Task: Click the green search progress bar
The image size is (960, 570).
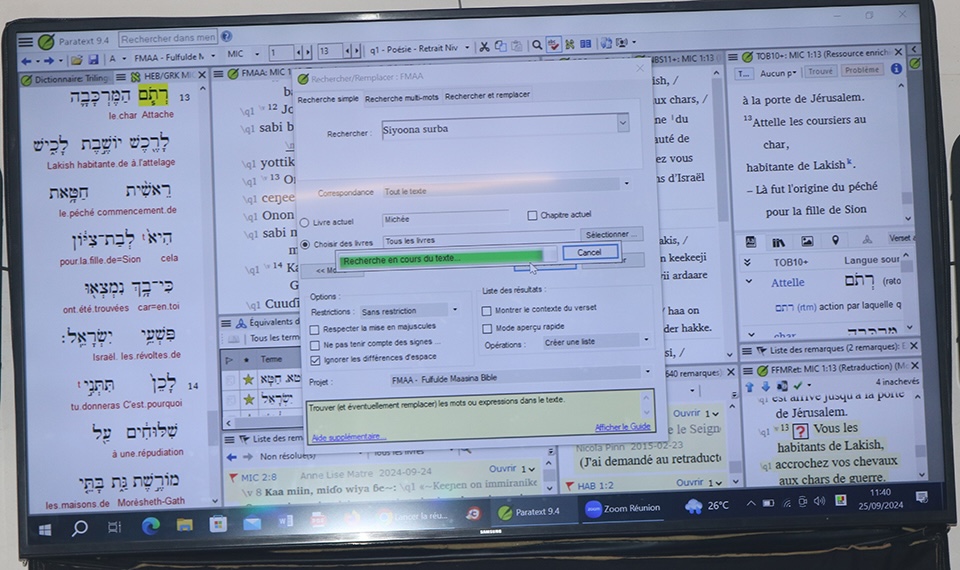Action: click(x=440, y=258)
